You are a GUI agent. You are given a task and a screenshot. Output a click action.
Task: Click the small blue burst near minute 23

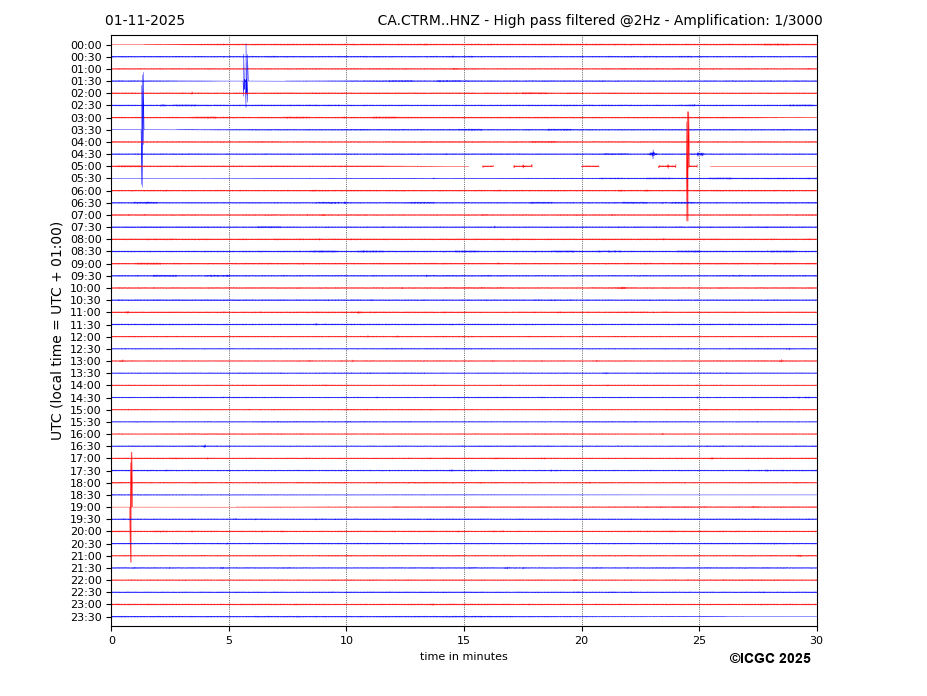click(653, 154)
